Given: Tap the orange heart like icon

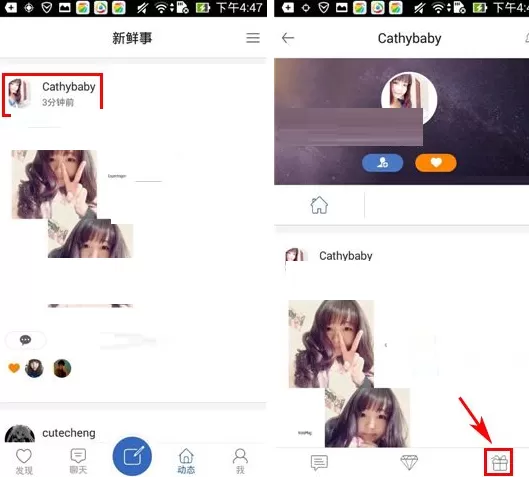Looking at the screenshot, I should click(14, 368).
